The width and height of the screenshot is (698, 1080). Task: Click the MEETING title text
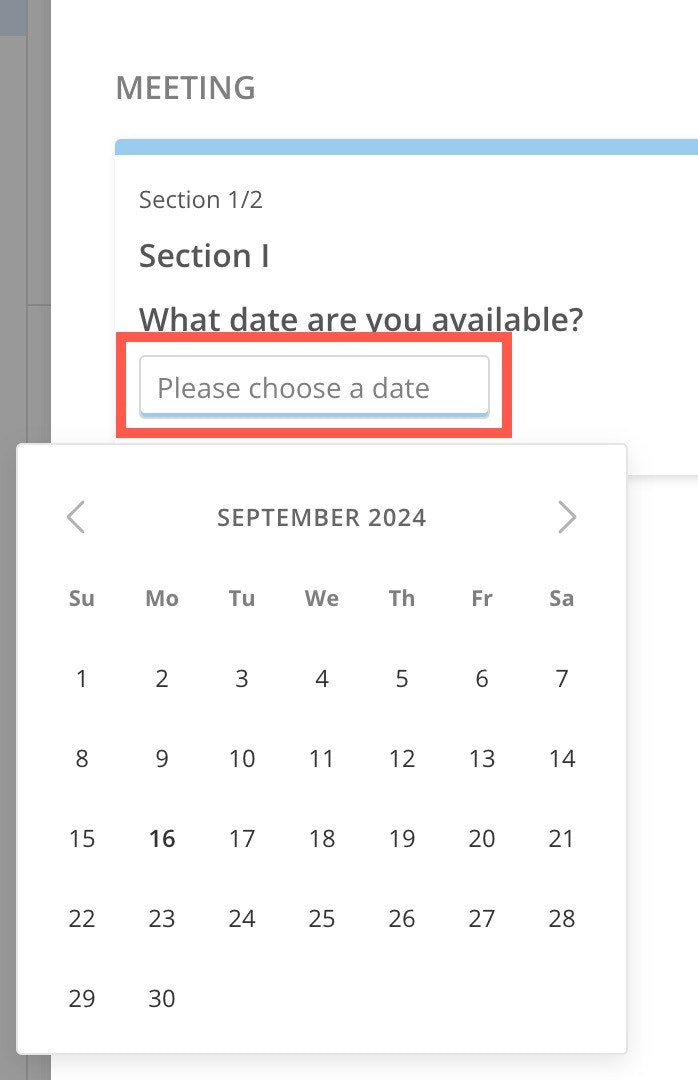186,88
